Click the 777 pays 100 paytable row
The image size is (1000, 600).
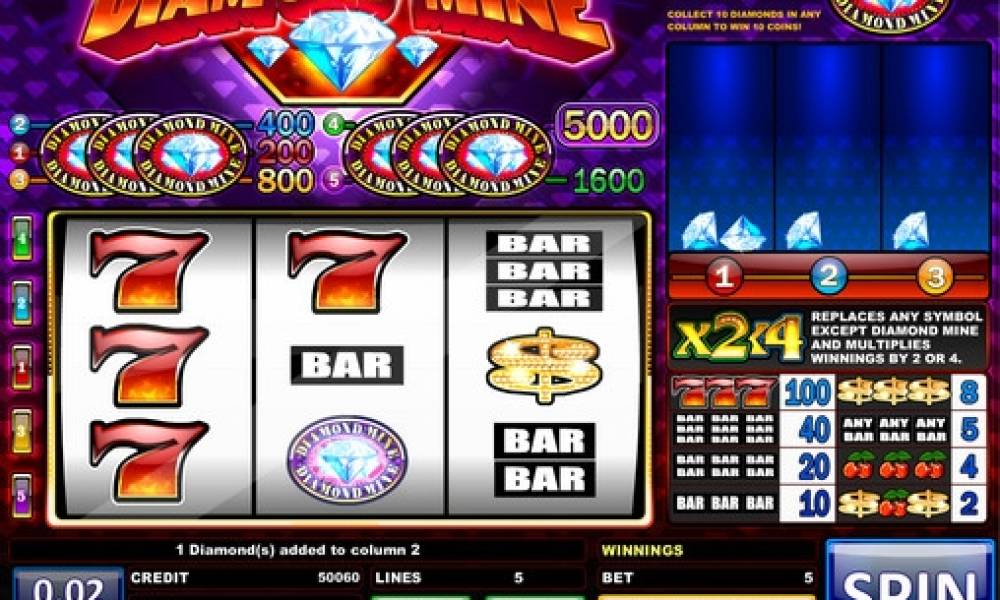tap(753, 393)
